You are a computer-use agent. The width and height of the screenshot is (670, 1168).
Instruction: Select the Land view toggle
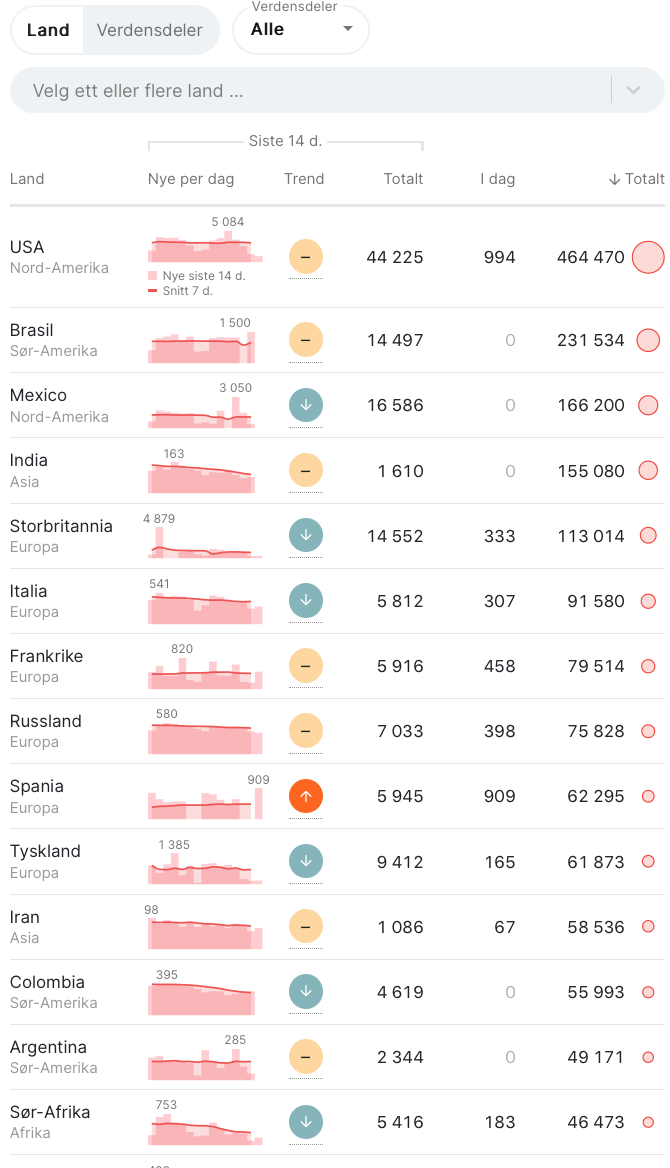[48, 30]
